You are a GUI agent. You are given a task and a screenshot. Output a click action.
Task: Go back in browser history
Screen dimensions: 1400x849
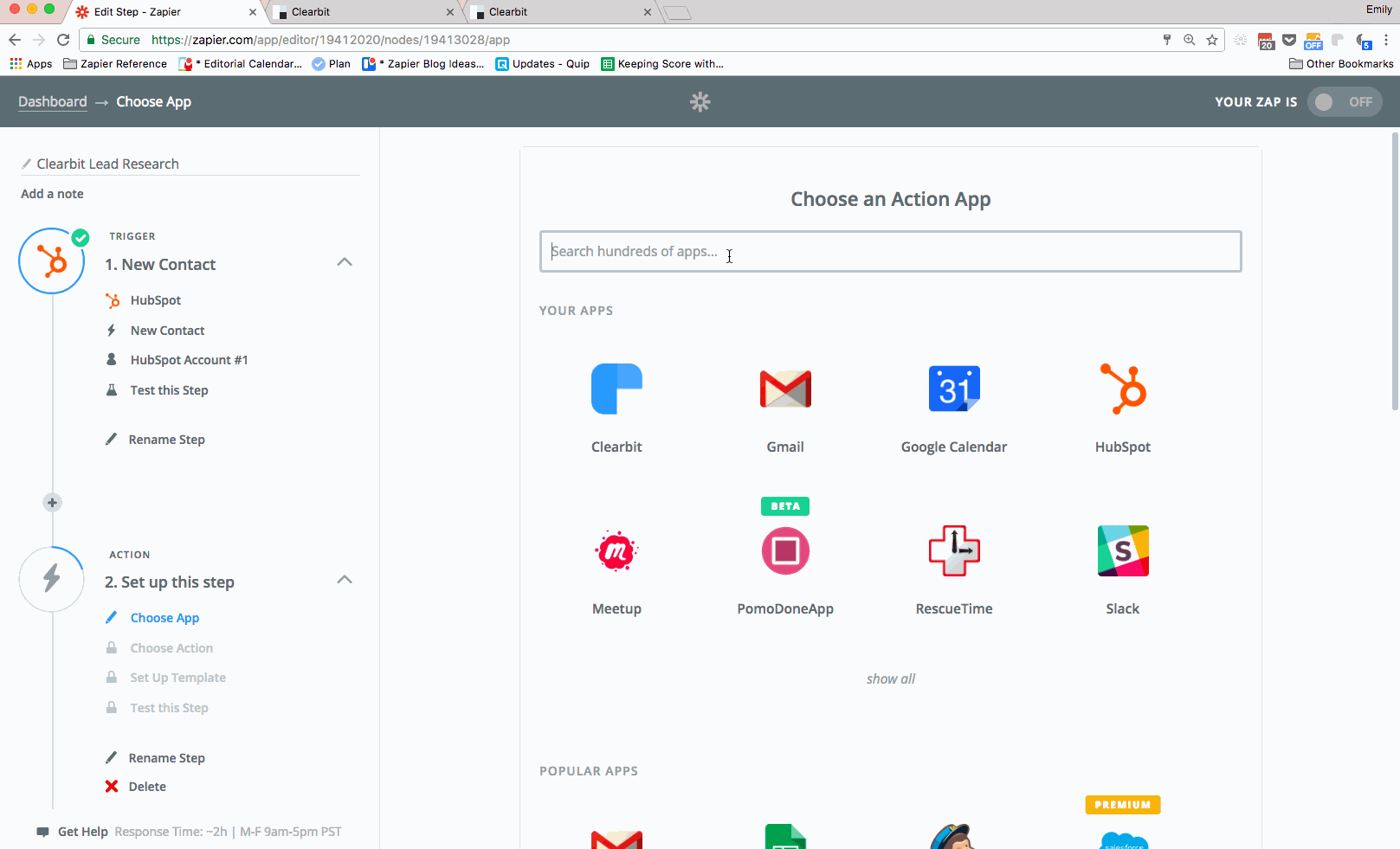tap(15, 40)
